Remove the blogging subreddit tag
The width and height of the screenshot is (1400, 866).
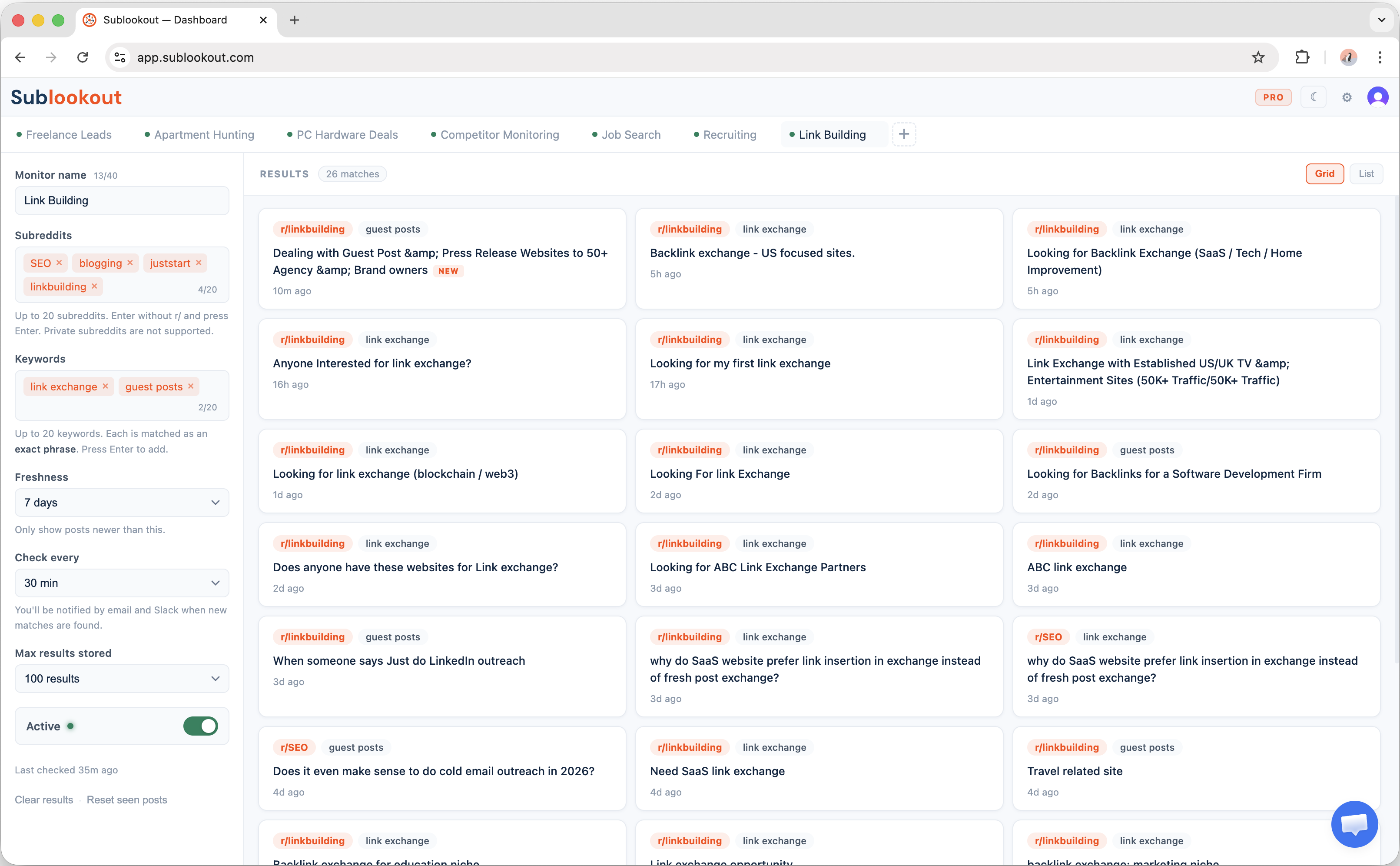pyautogui.click(x=130, y=263)
